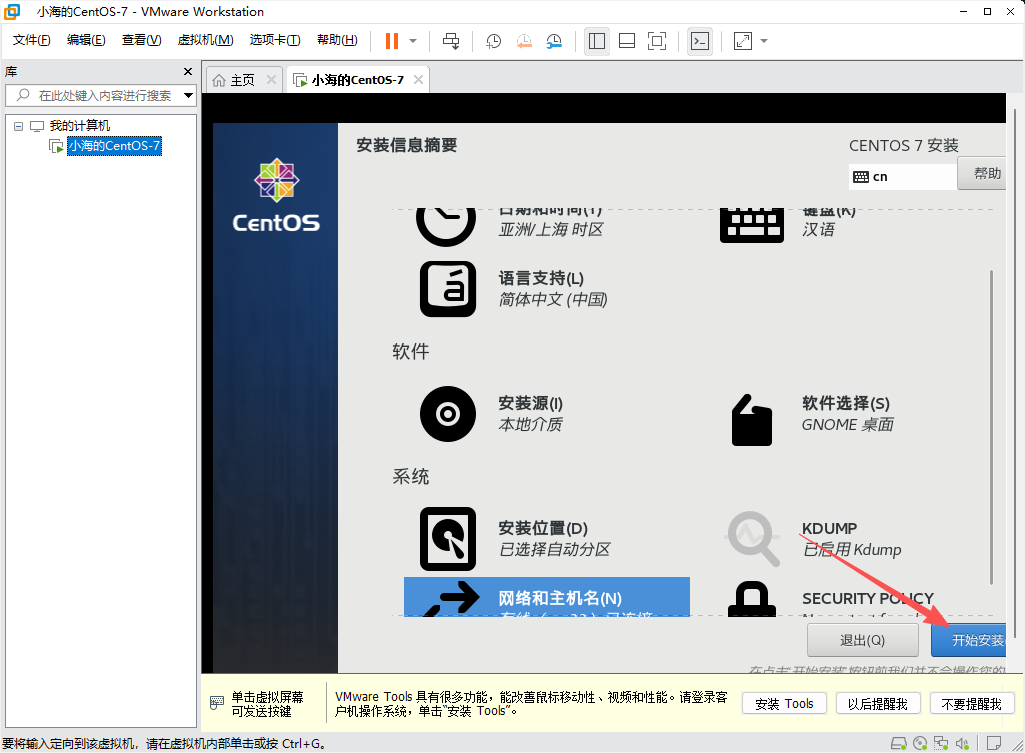
Task: Open the 选项卡(T) menu
Action: pyautogui.click(x=275, y=40)
